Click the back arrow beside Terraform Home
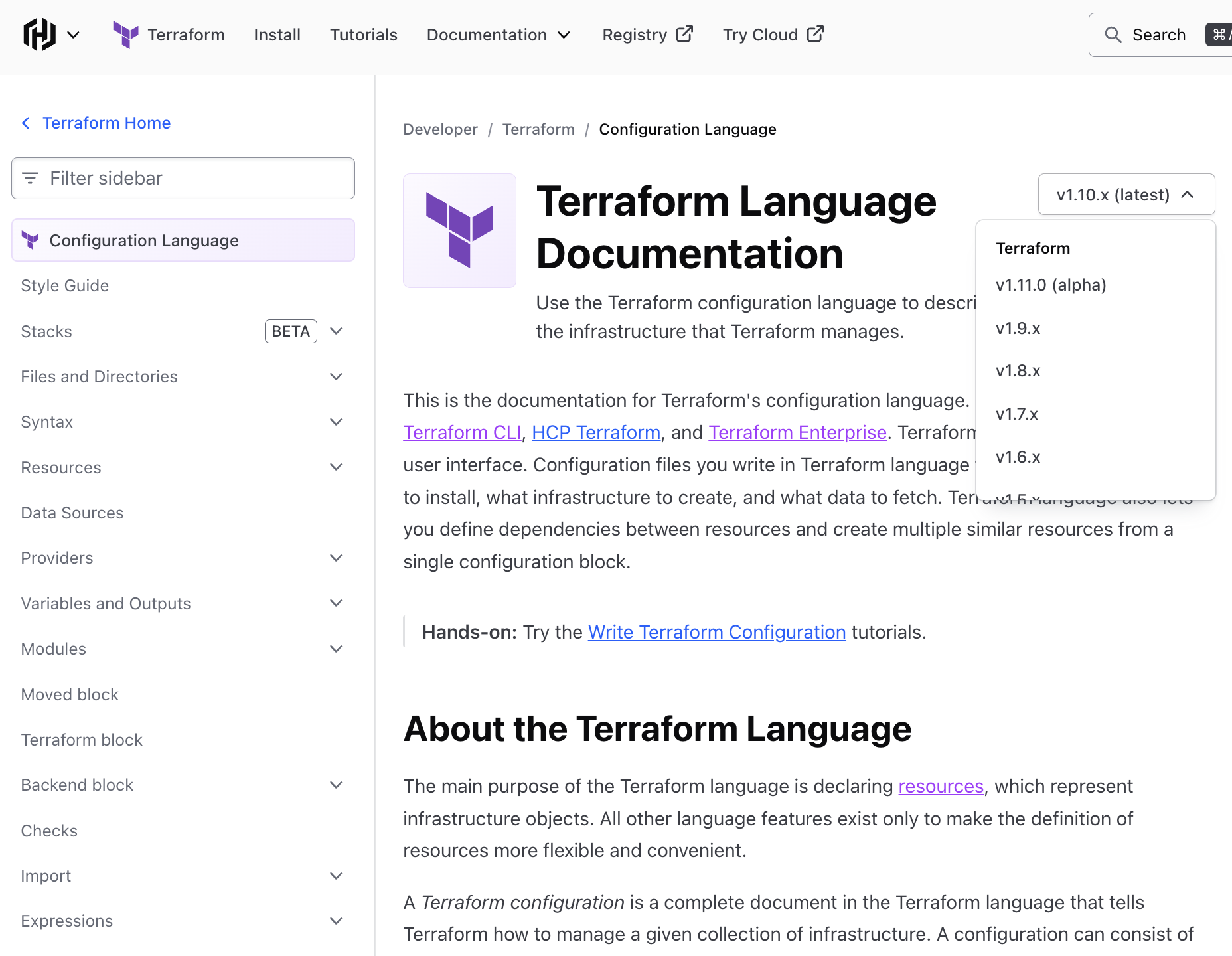The width and height of the screenshot is (1232, 956). click(x=26, y=123)
